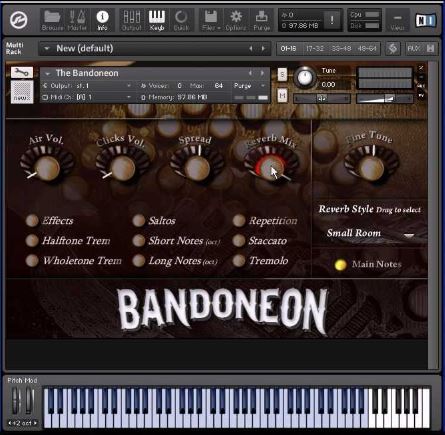Switch to rack page 01-16

[288, 49]
